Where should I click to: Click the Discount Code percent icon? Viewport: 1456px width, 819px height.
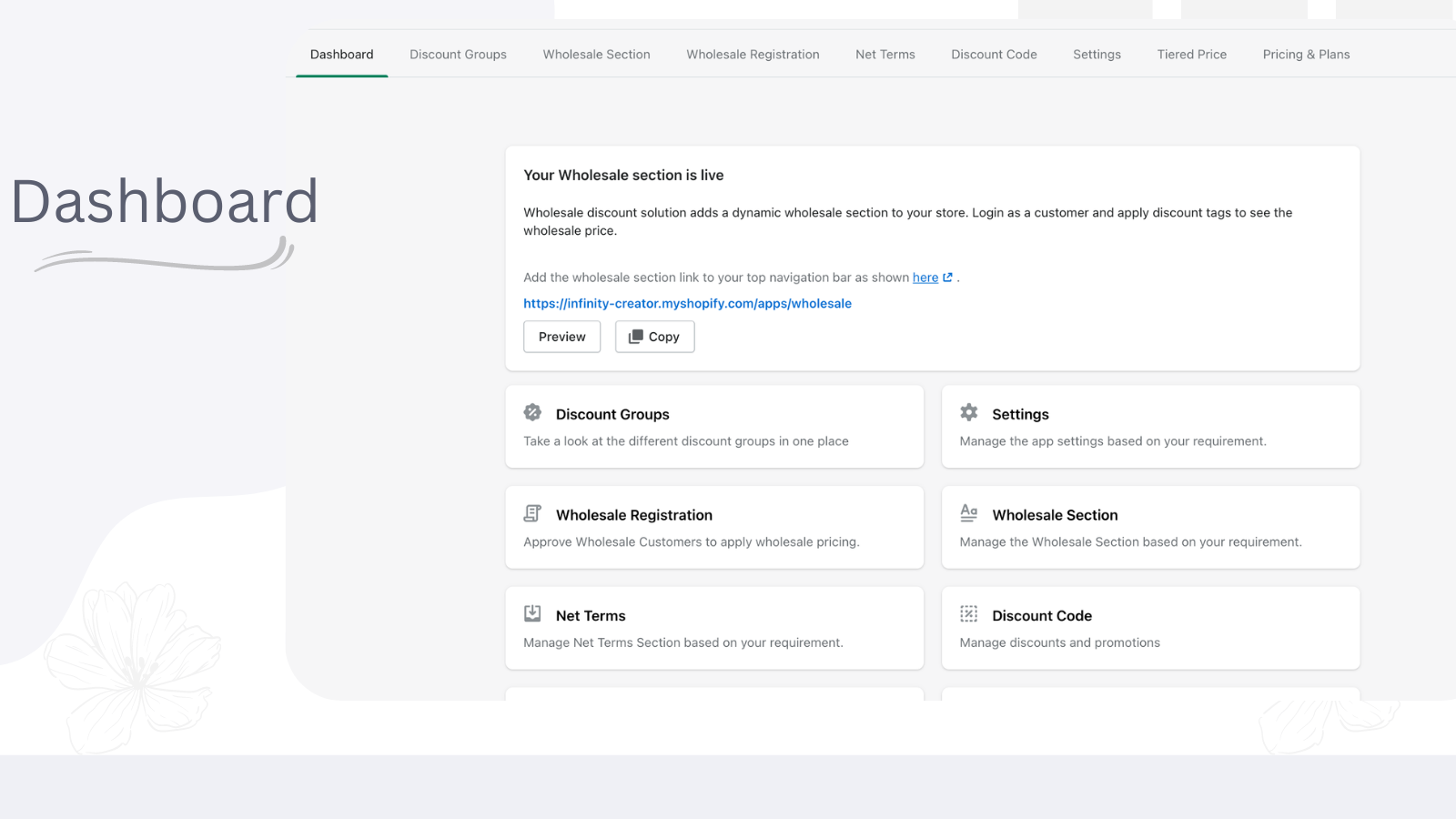(968, 614)
